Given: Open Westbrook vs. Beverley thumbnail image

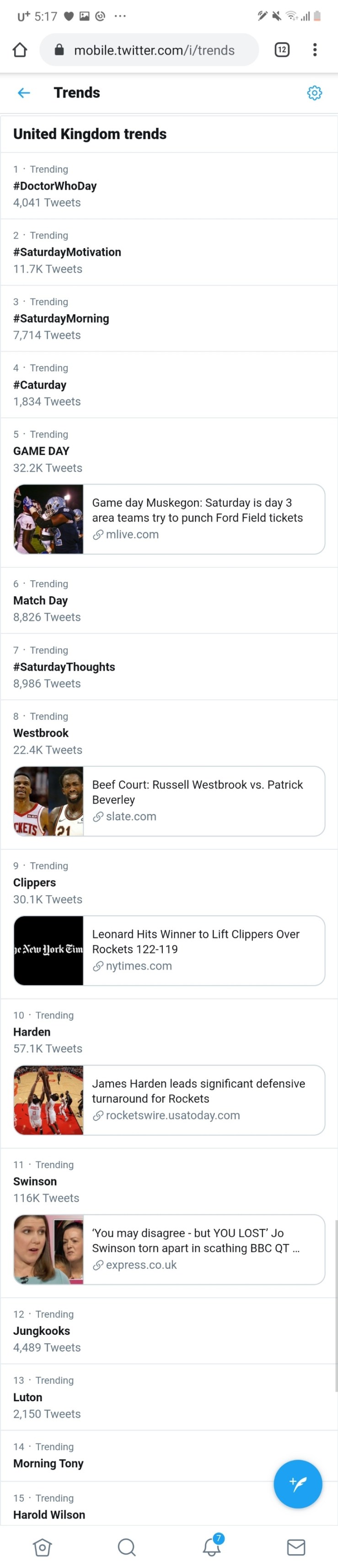Looking at the screenshot, I should (48, 801).
